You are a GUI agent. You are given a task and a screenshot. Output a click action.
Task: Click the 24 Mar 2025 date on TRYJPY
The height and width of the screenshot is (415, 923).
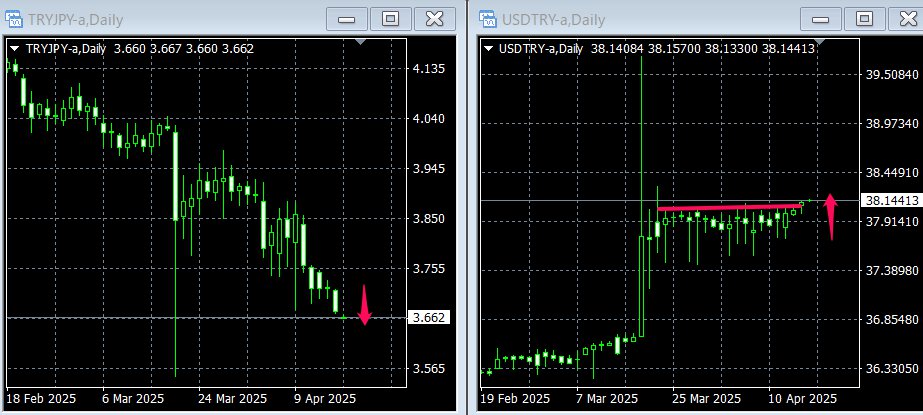233,399
